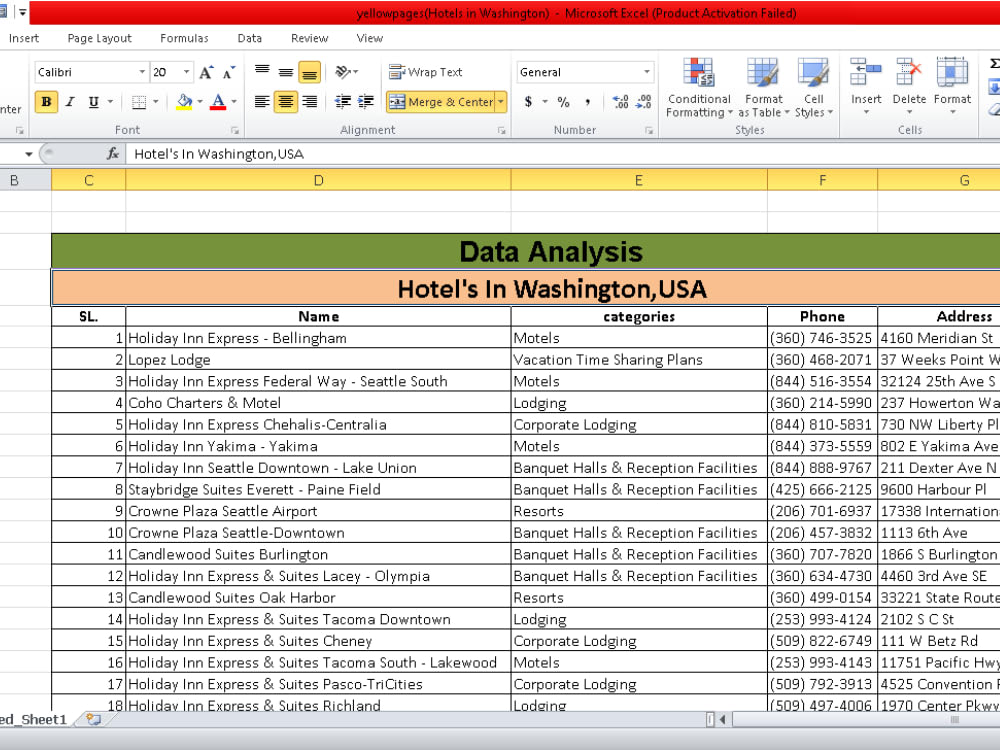Click the Insert Worksheet tab icon

click(94, 719)
